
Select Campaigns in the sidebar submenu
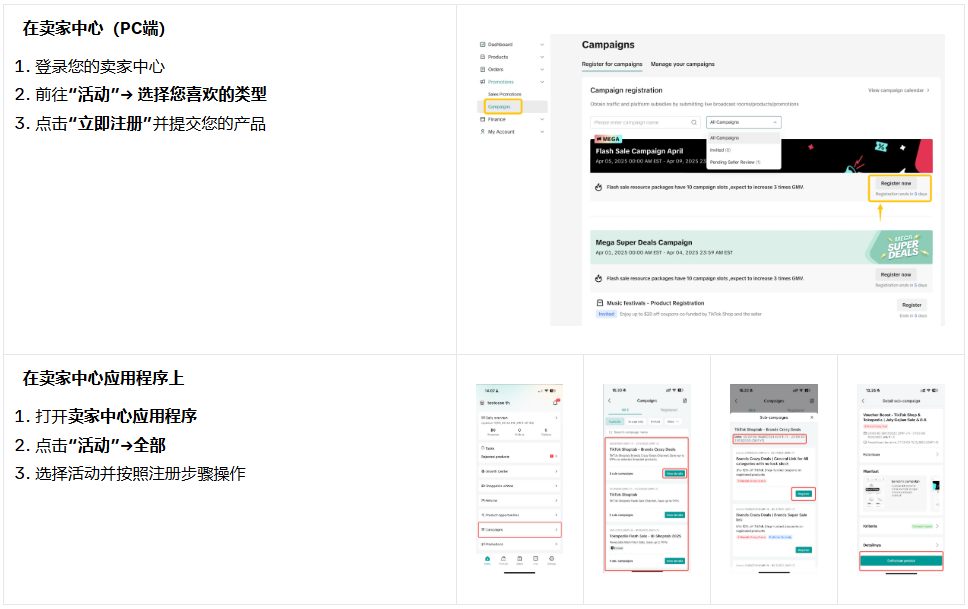[x=499, y=107]
